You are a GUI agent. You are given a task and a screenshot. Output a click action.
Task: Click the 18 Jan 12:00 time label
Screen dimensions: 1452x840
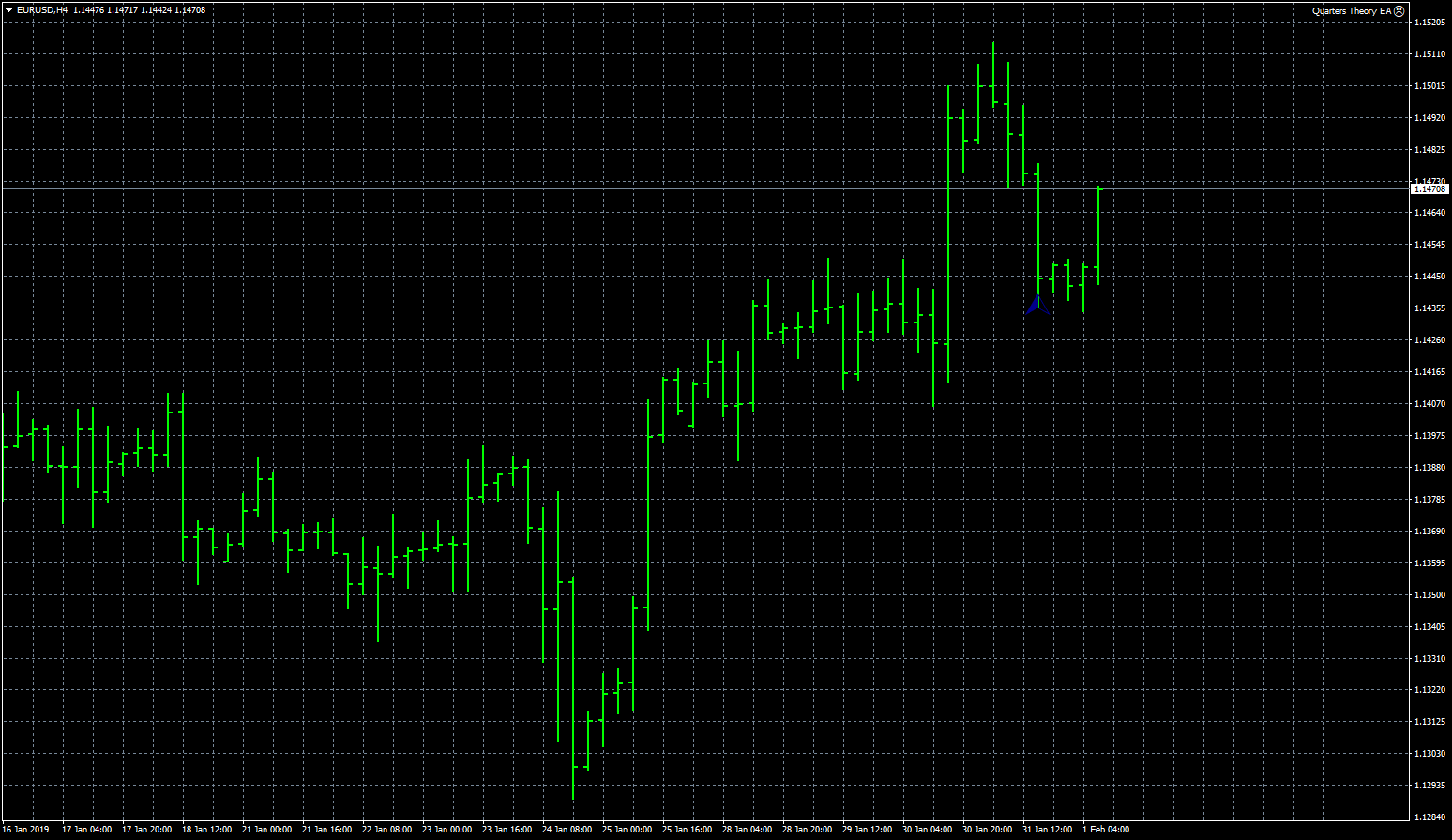tap(206, 829)
